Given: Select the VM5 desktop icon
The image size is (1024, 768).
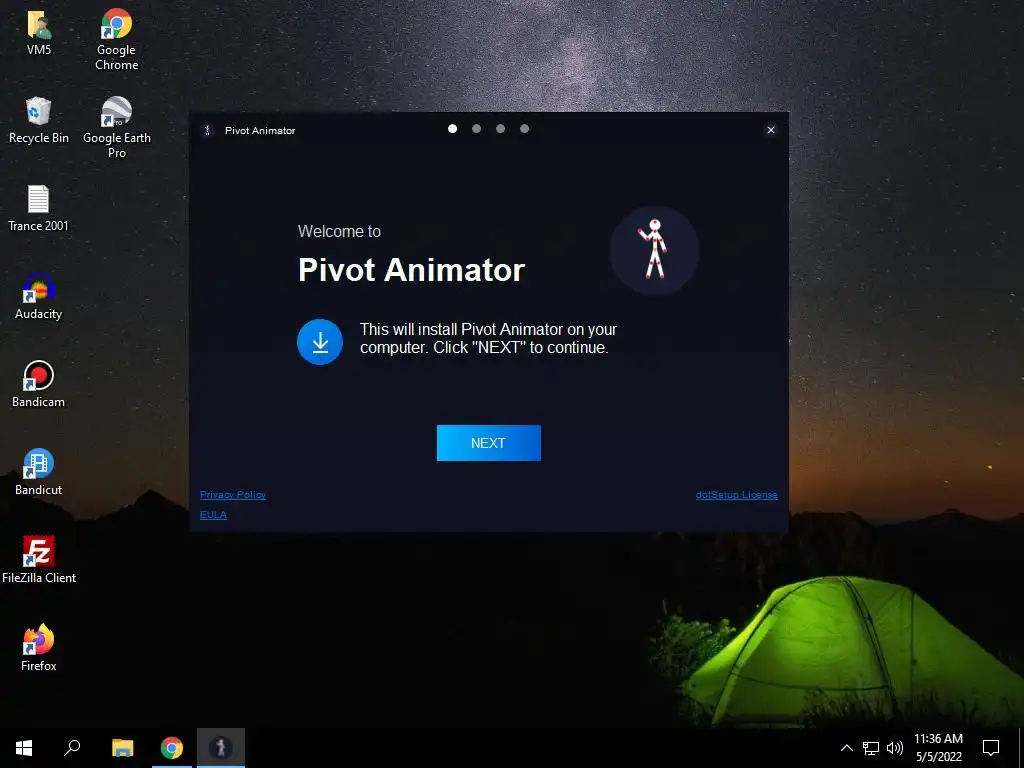Looking at the screenshot, I should click(x=39, y=33).
